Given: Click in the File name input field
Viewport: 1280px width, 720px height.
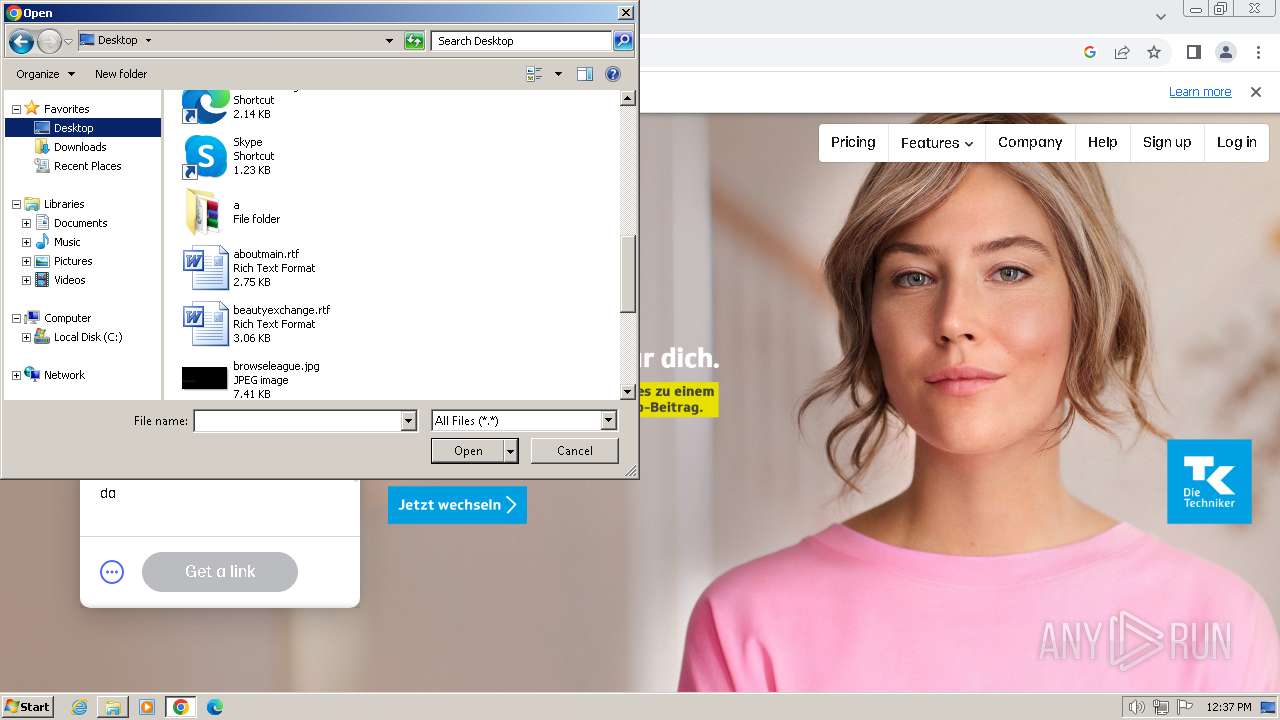Looking at the screenshot, I should coord(297,421).
